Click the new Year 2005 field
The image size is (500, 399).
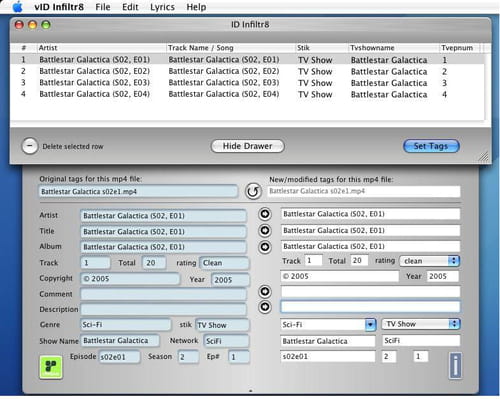pyautogui.click(x=443, y=276)
